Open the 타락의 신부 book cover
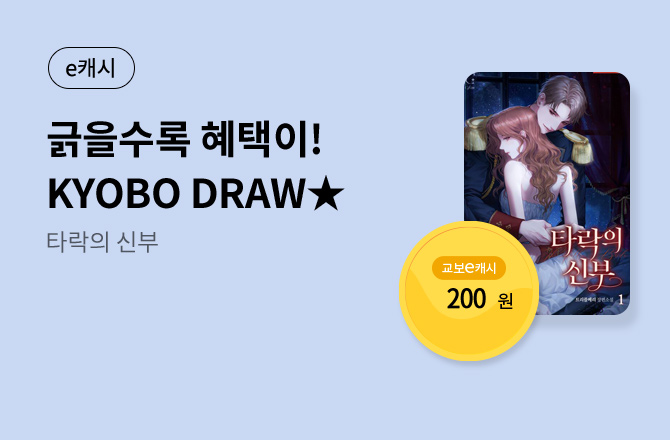 coord(547,193)
